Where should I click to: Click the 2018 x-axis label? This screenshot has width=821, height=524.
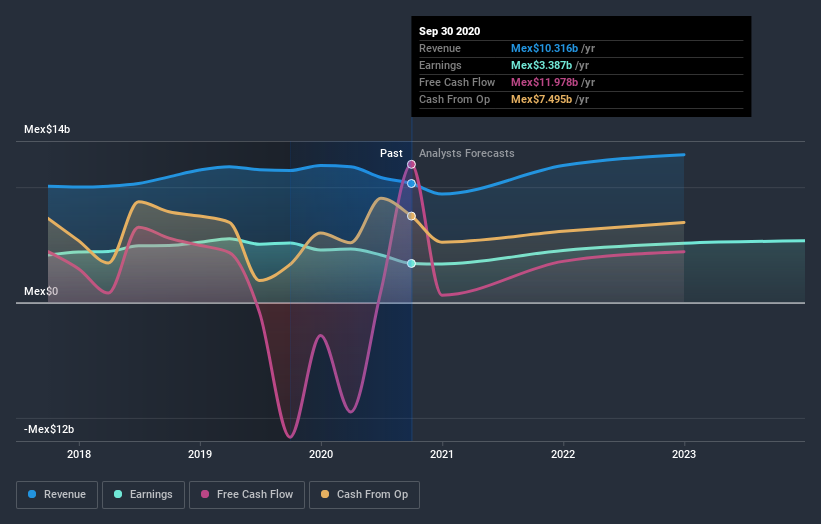point(79,454)
